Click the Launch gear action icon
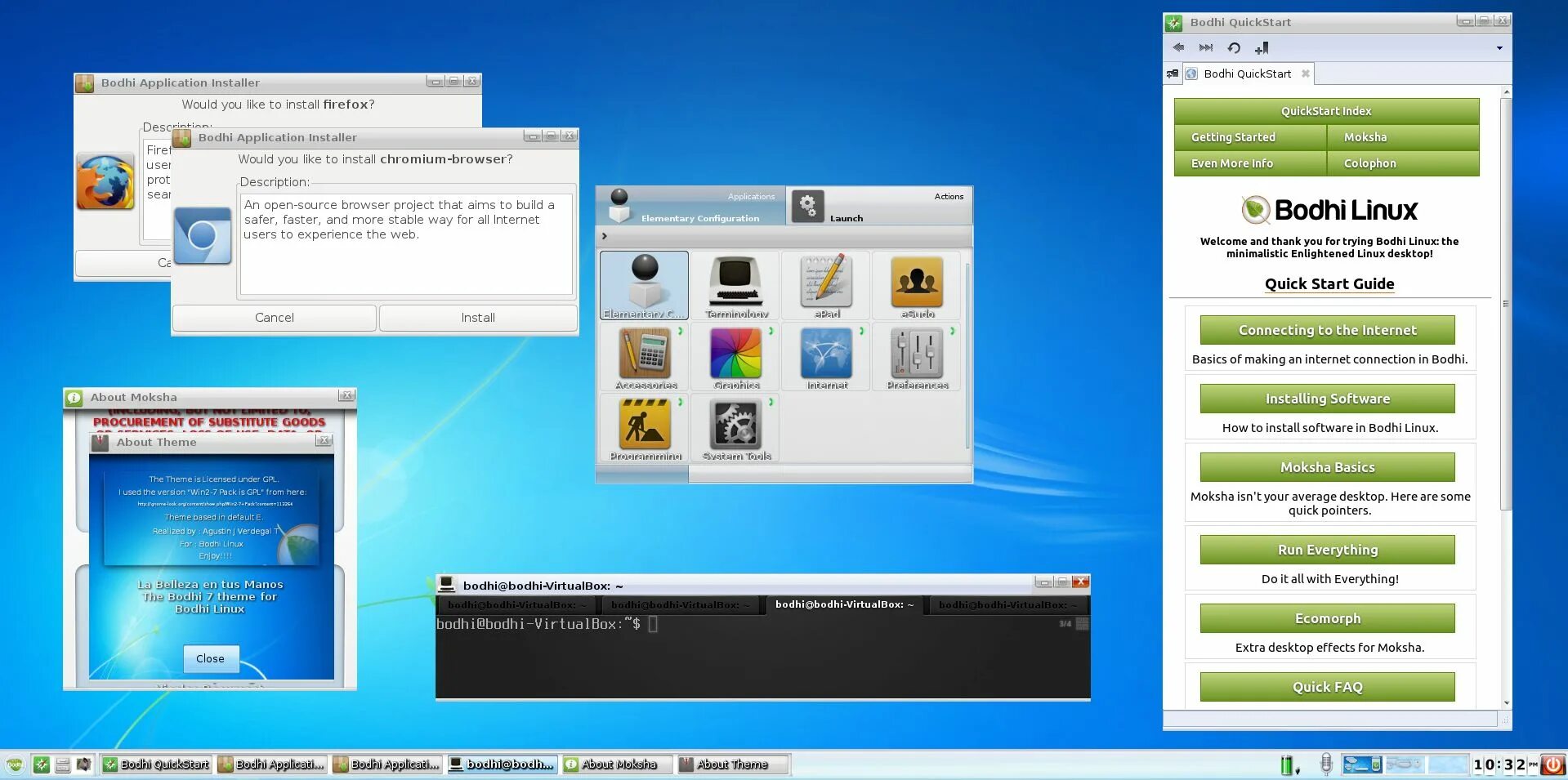 (x=807, y=206)
